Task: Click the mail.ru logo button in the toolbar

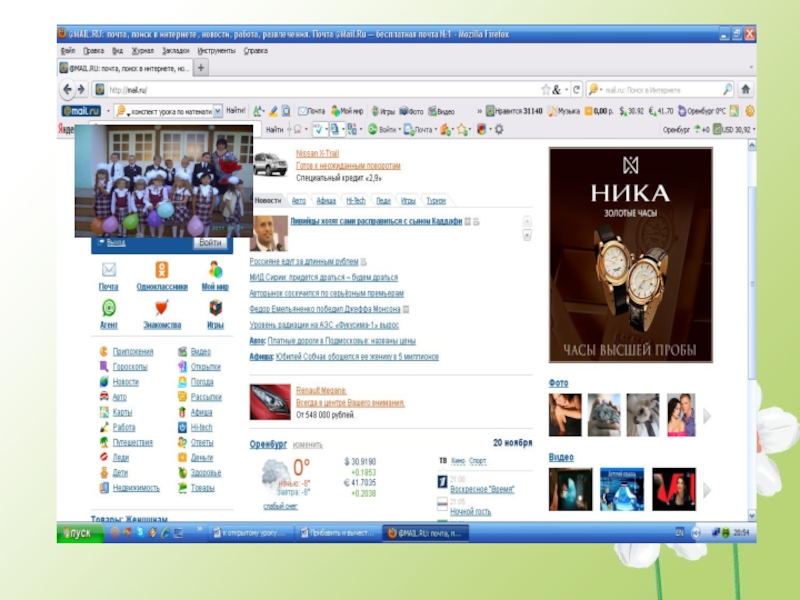Action: coord(81,111)
